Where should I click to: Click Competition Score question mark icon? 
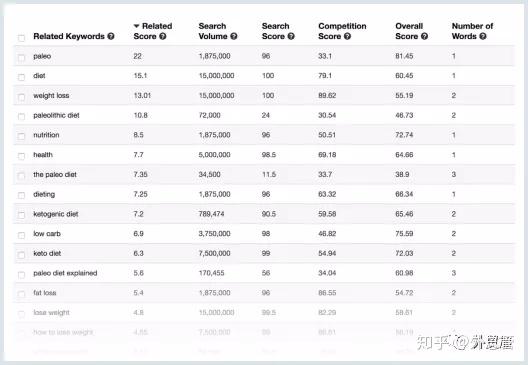[x=348, y=36]
